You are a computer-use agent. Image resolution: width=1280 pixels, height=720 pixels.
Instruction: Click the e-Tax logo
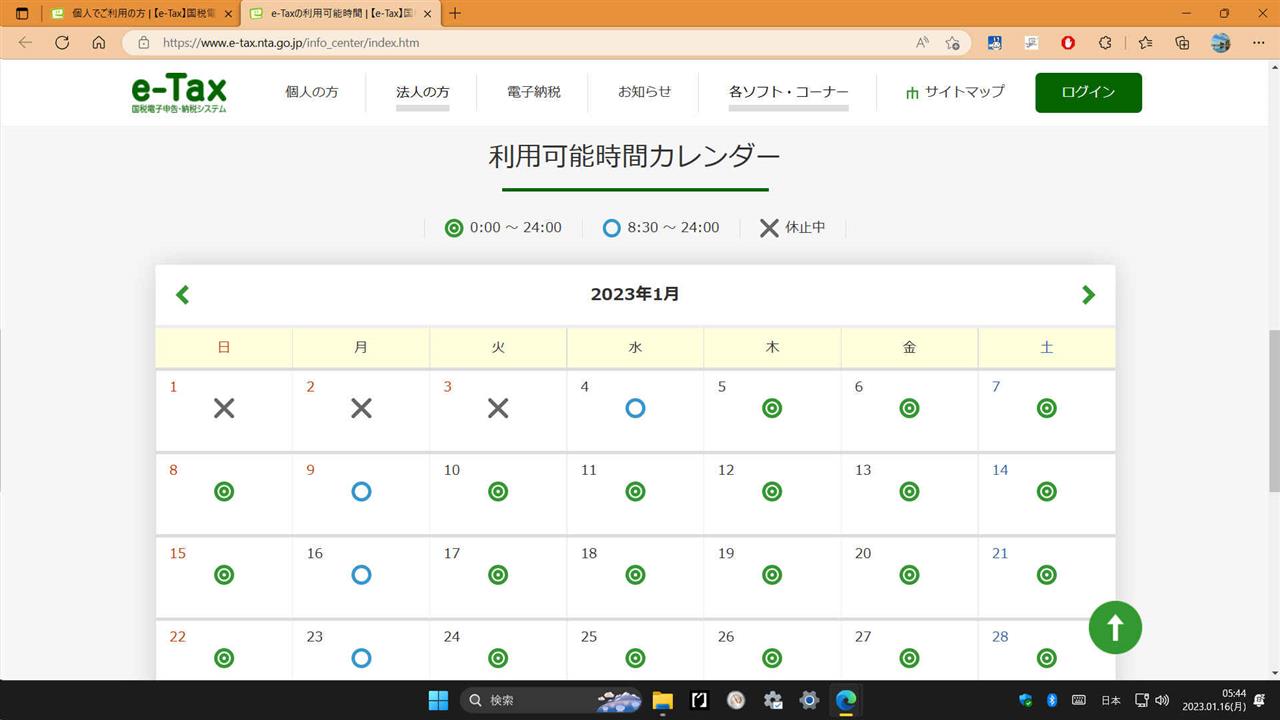[x=179, y=92]
